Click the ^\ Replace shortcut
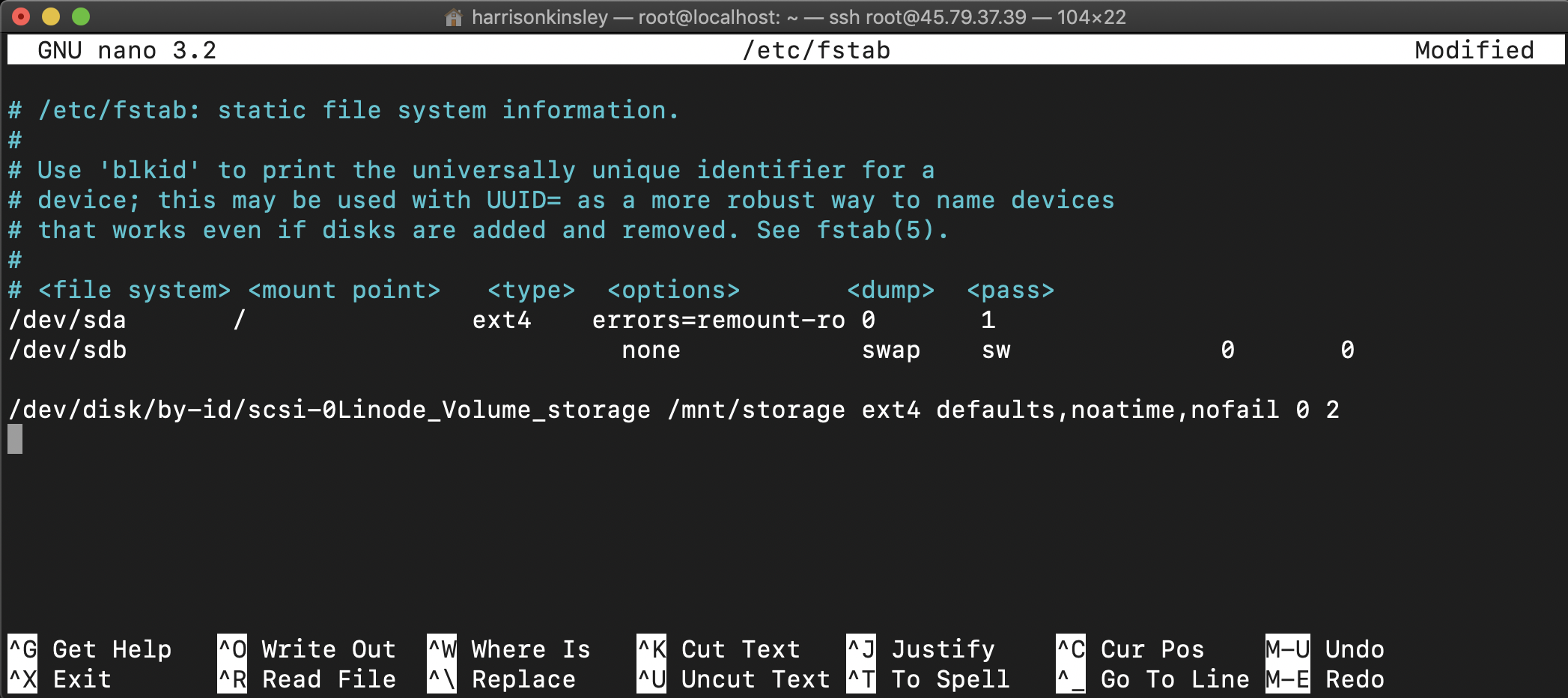 [501, 679]
